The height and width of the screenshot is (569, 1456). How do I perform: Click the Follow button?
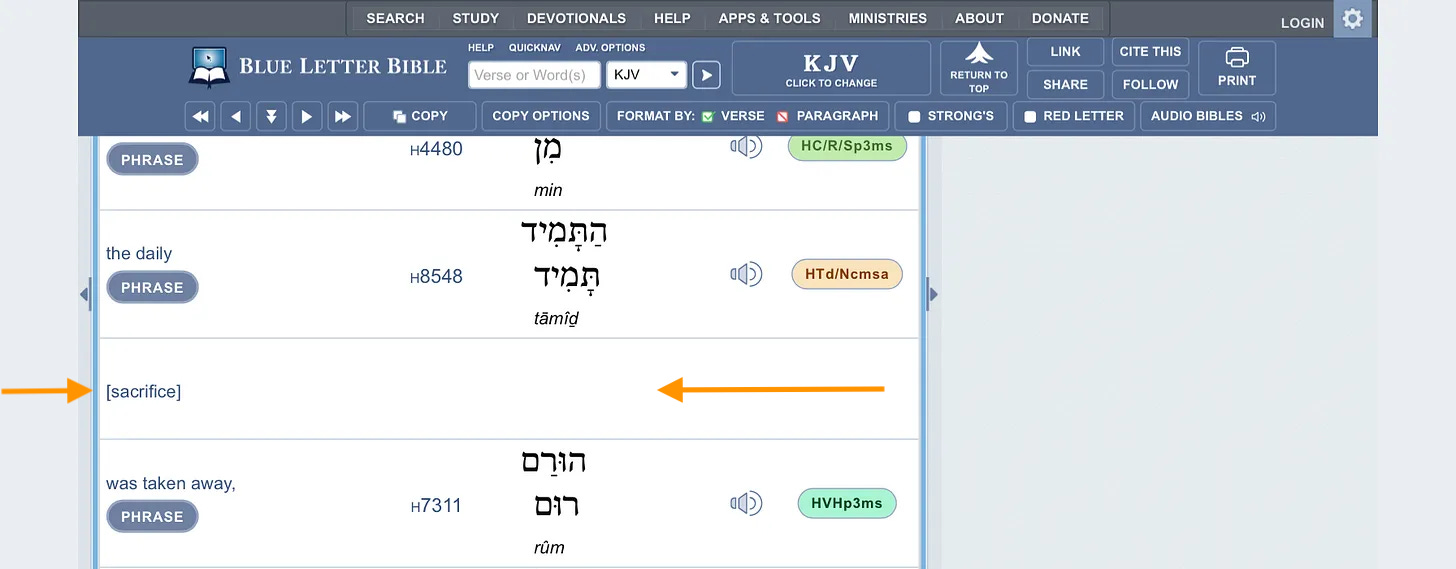[1150, 84]
